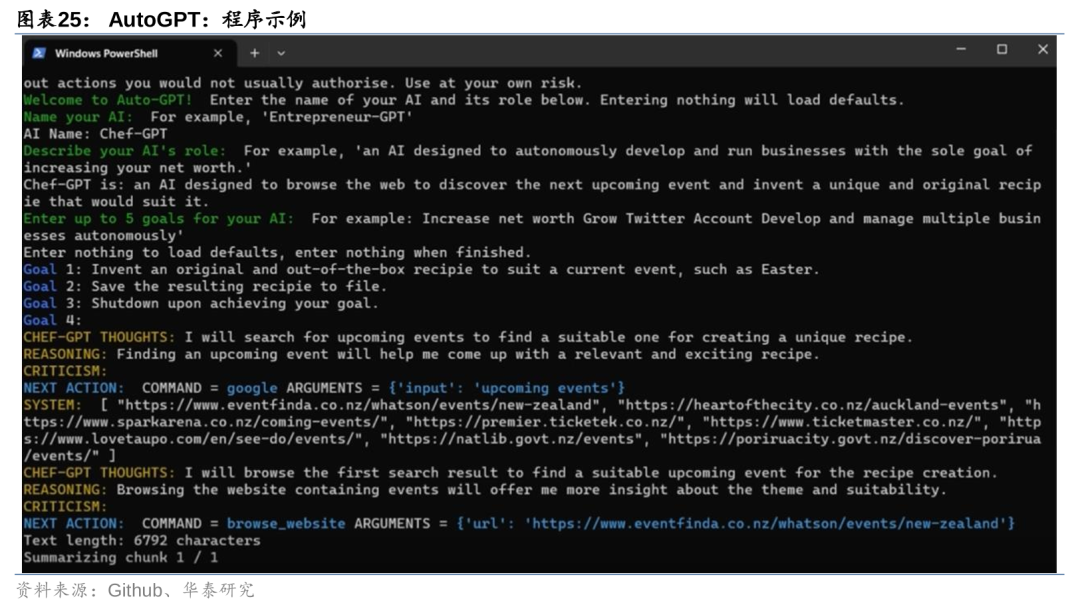Open a new tab with the plus button
The height and width of the screenshot is (609, 1080).
click(254, 53)
